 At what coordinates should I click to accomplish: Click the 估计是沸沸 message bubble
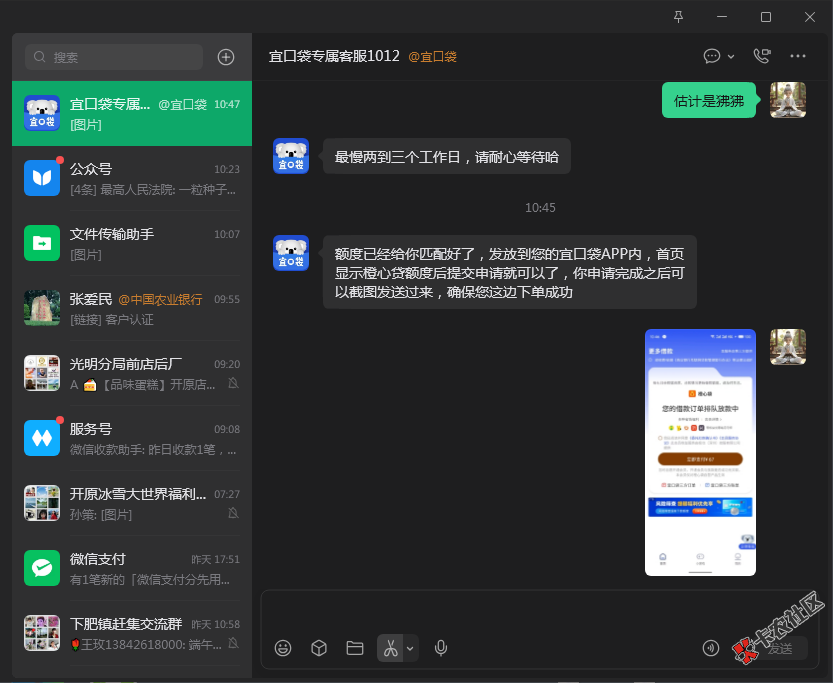tap(709, 100)
